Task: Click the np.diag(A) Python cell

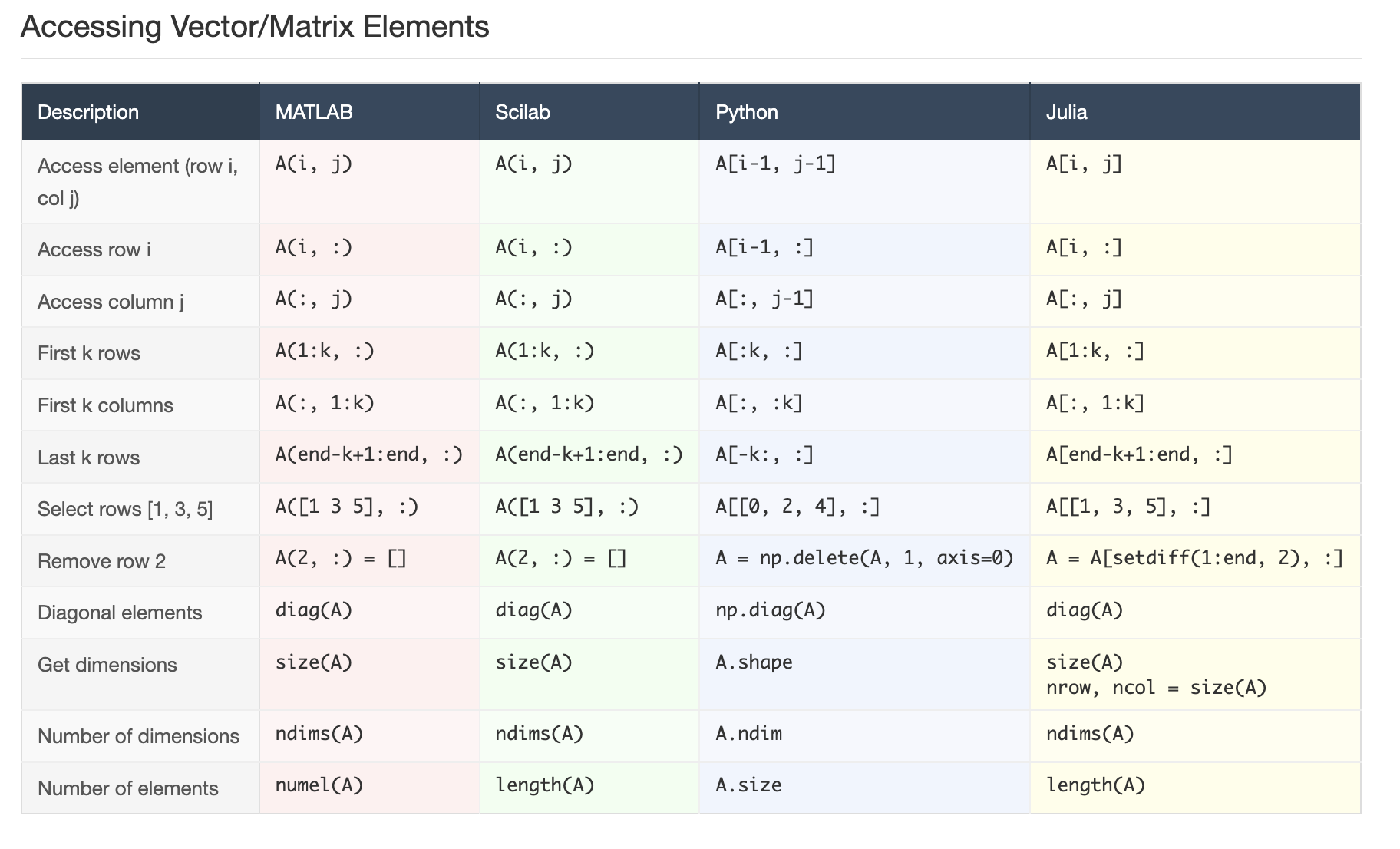Action: [x=771, y=610]
